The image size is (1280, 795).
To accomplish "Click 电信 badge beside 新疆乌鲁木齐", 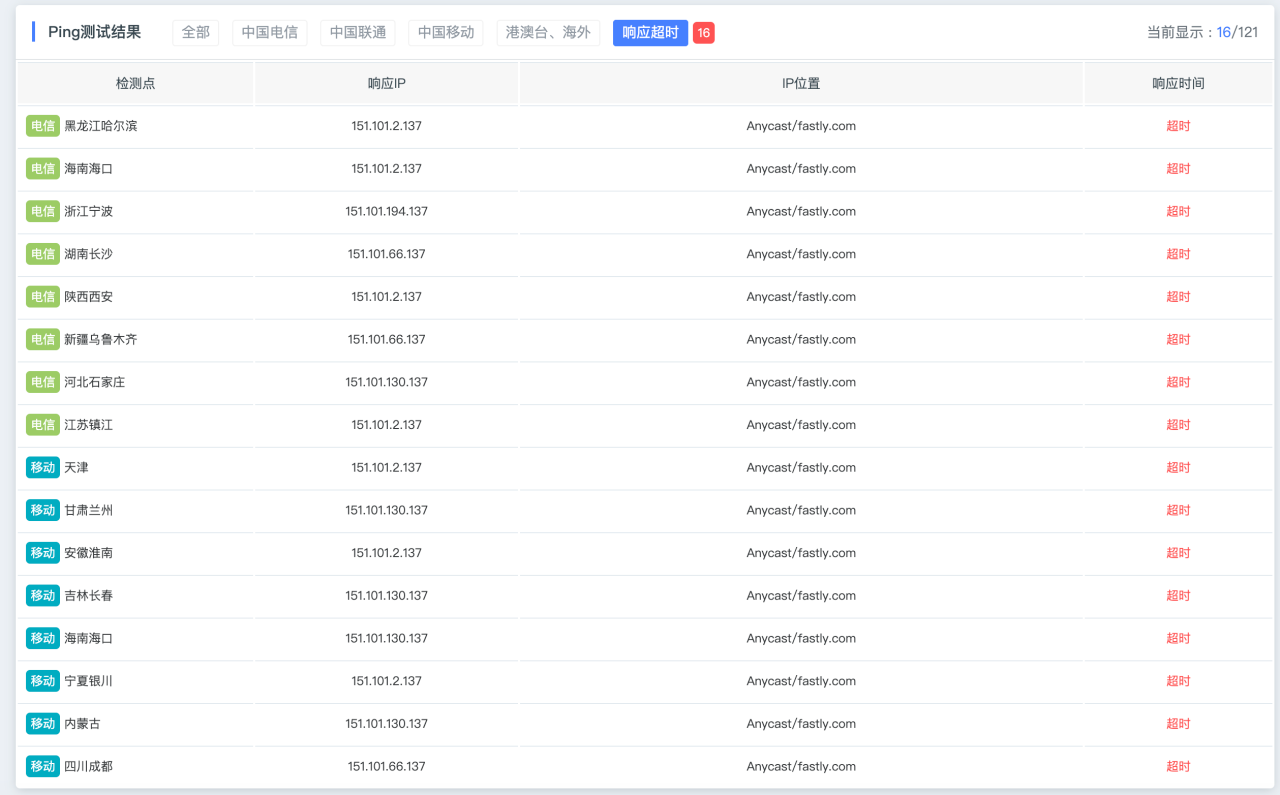I will click(x=43, y=339).
